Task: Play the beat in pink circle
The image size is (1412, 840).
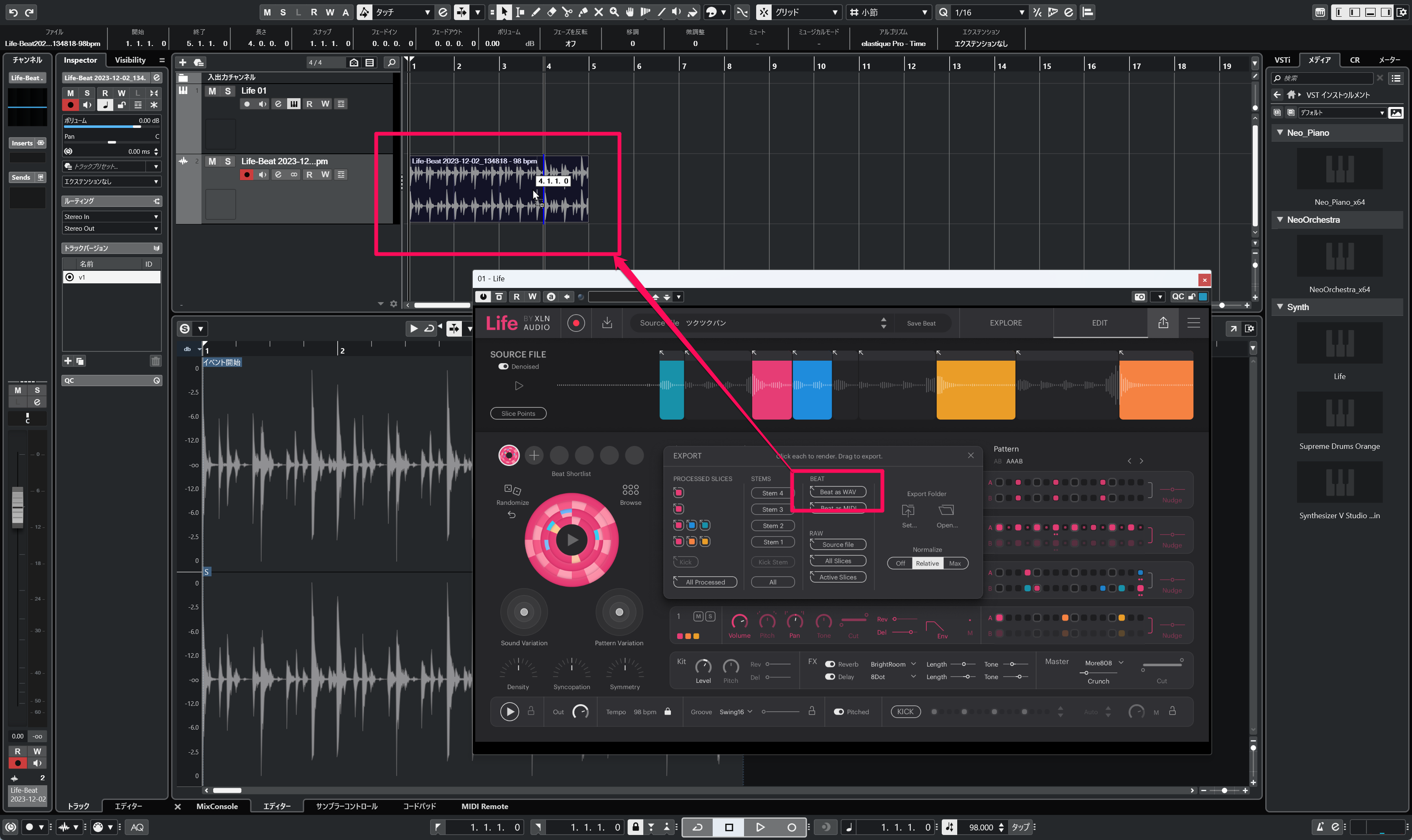Action: [x=572, y=540]
